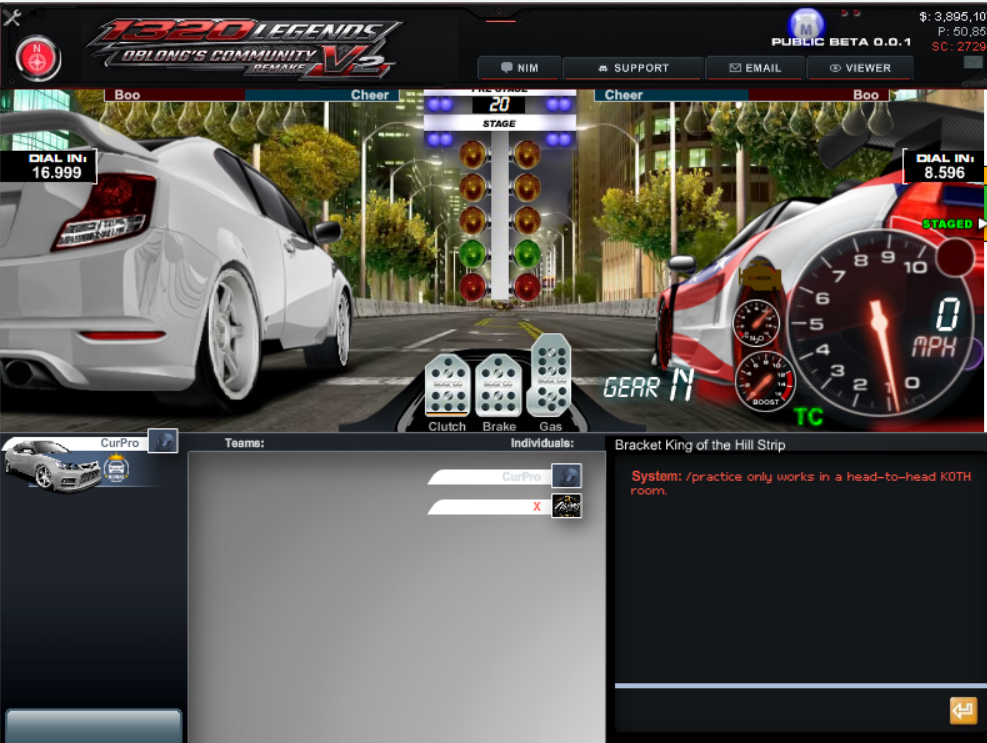Click the chat send enter button

963,710
